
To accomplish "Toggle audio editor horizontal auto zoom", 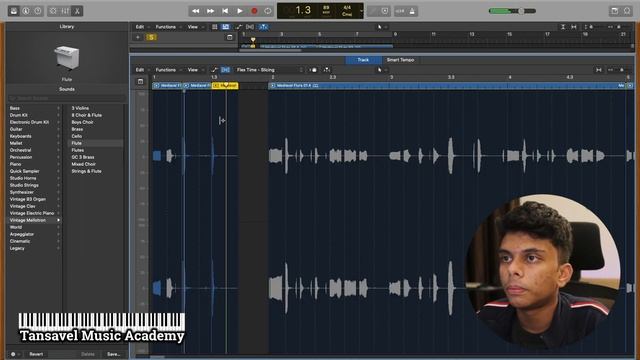I will pos(599,70).
